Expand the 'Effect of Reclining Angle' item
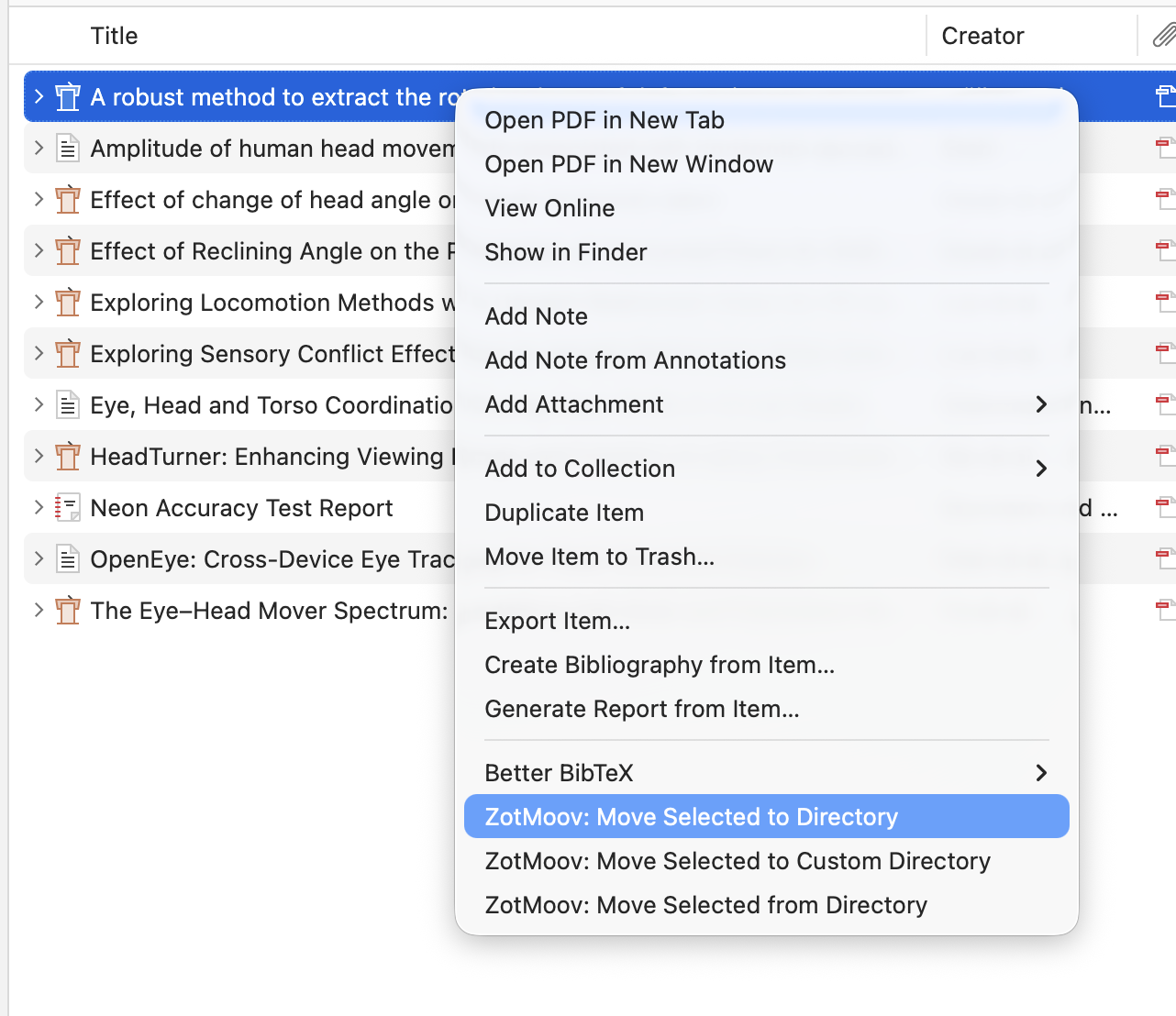Image resolution: width=1176 pixels, height=1016 pixels. (x=39, y=250)
